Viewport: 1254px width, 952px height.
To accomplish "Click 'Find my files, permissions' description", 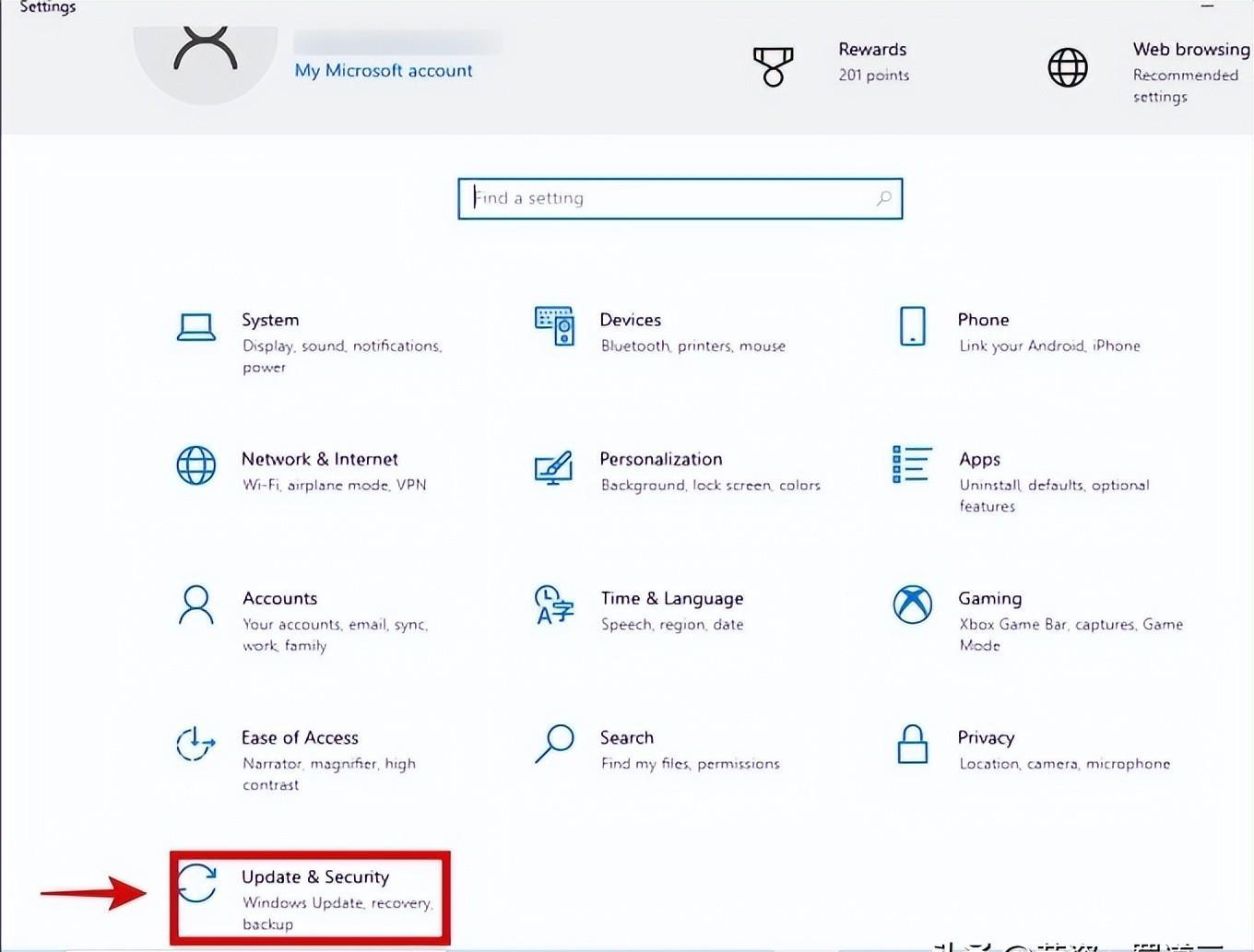I will (691, 764).
